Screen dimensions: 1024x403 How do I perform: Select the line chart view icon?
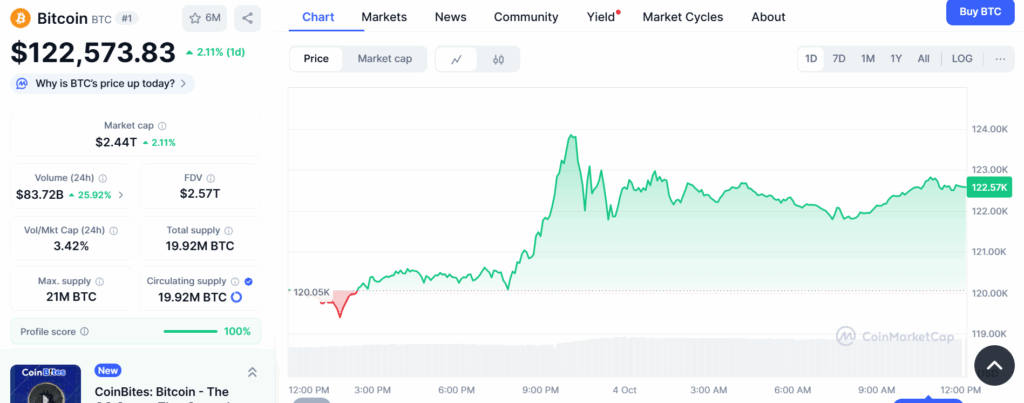pyautogui.click(x=457, y=59)
